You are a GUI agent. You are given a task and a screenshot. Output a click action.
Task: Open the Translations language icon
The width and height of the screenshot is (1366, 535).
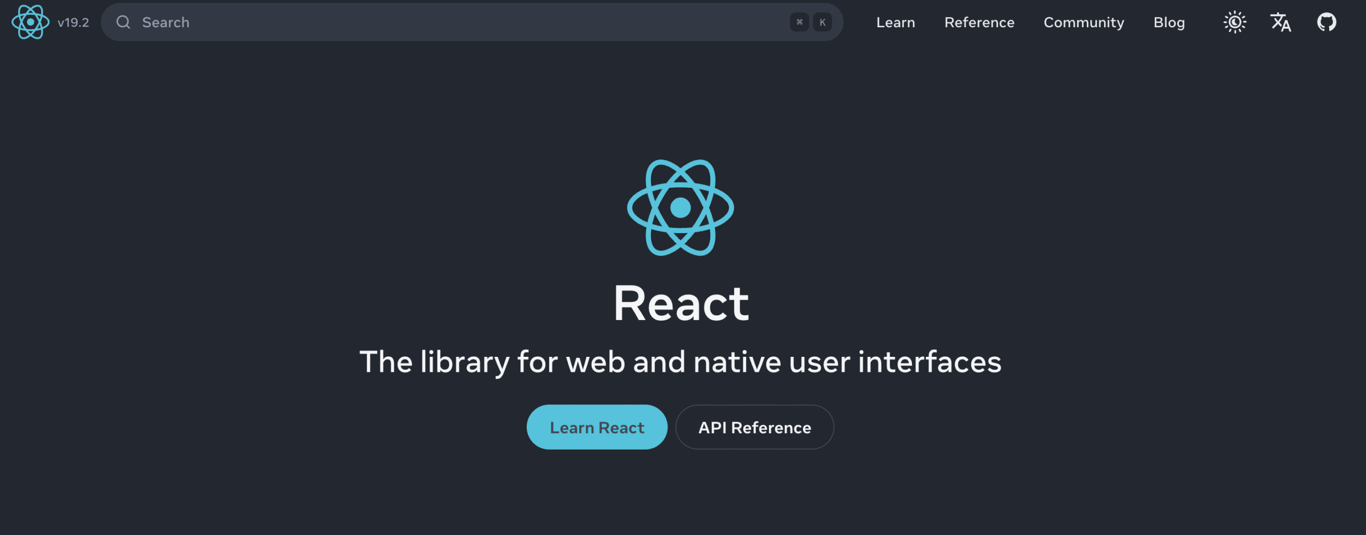1281,22
